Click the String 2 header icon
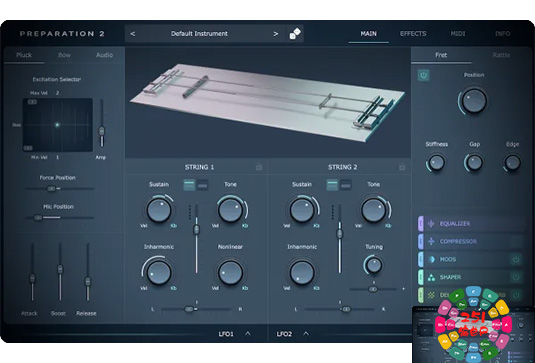535x363 pixels. pos(402,167)
